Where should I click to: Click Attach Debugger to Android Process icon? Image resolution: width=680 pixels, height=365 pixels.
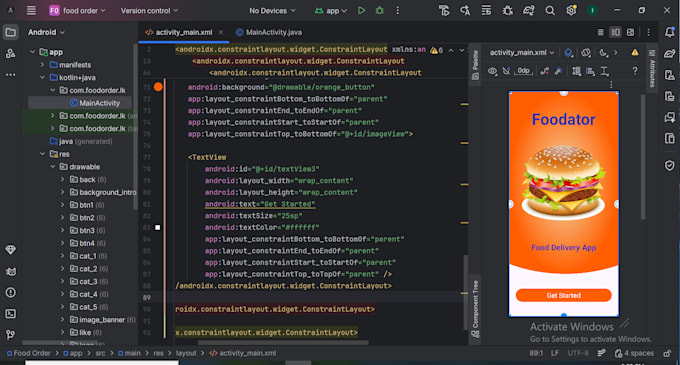[x=507, y=10]
